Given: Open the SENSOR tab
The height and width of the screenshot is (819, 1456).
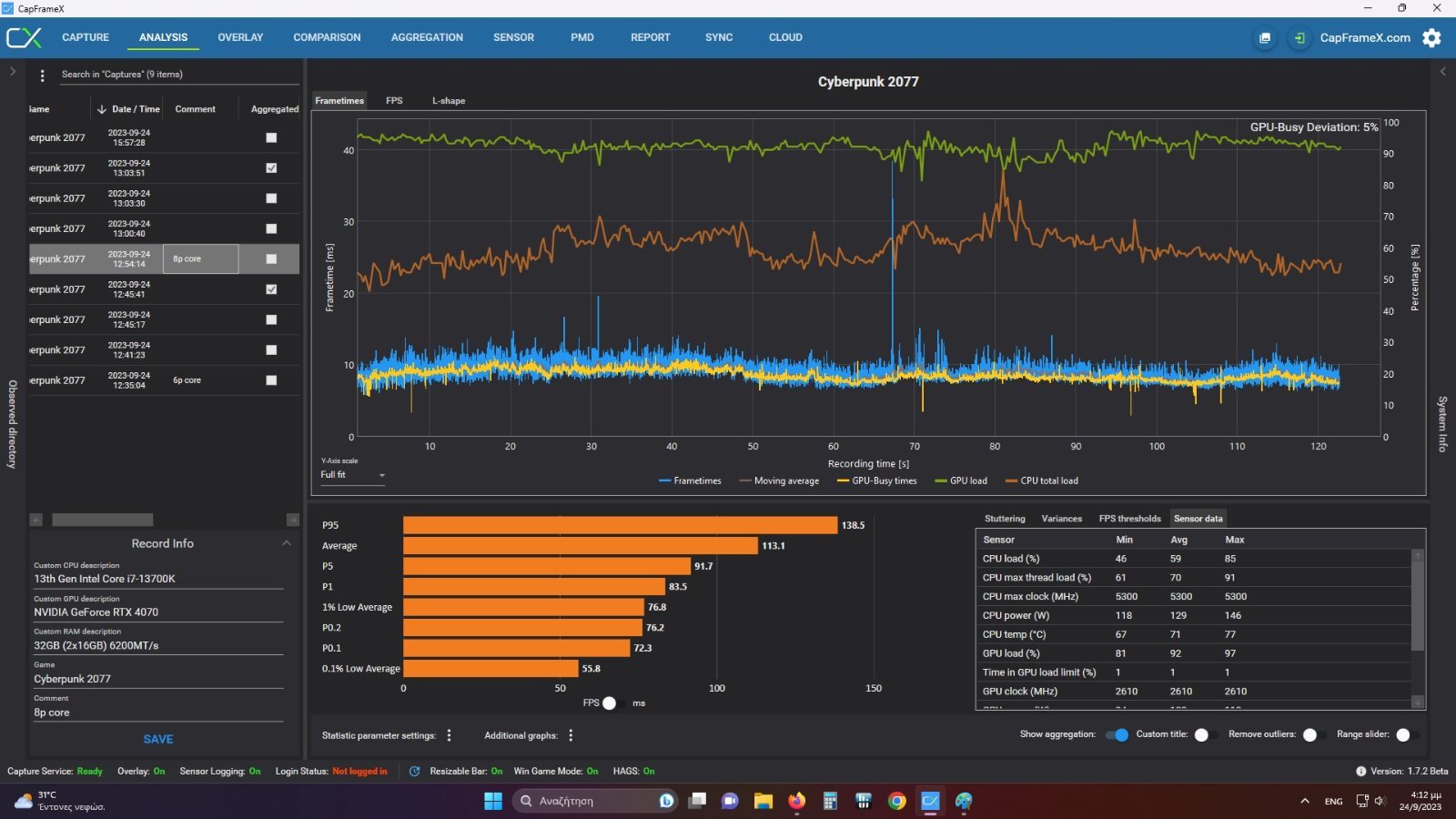Looking at the screenshot, I should click(x=513, y=37).
